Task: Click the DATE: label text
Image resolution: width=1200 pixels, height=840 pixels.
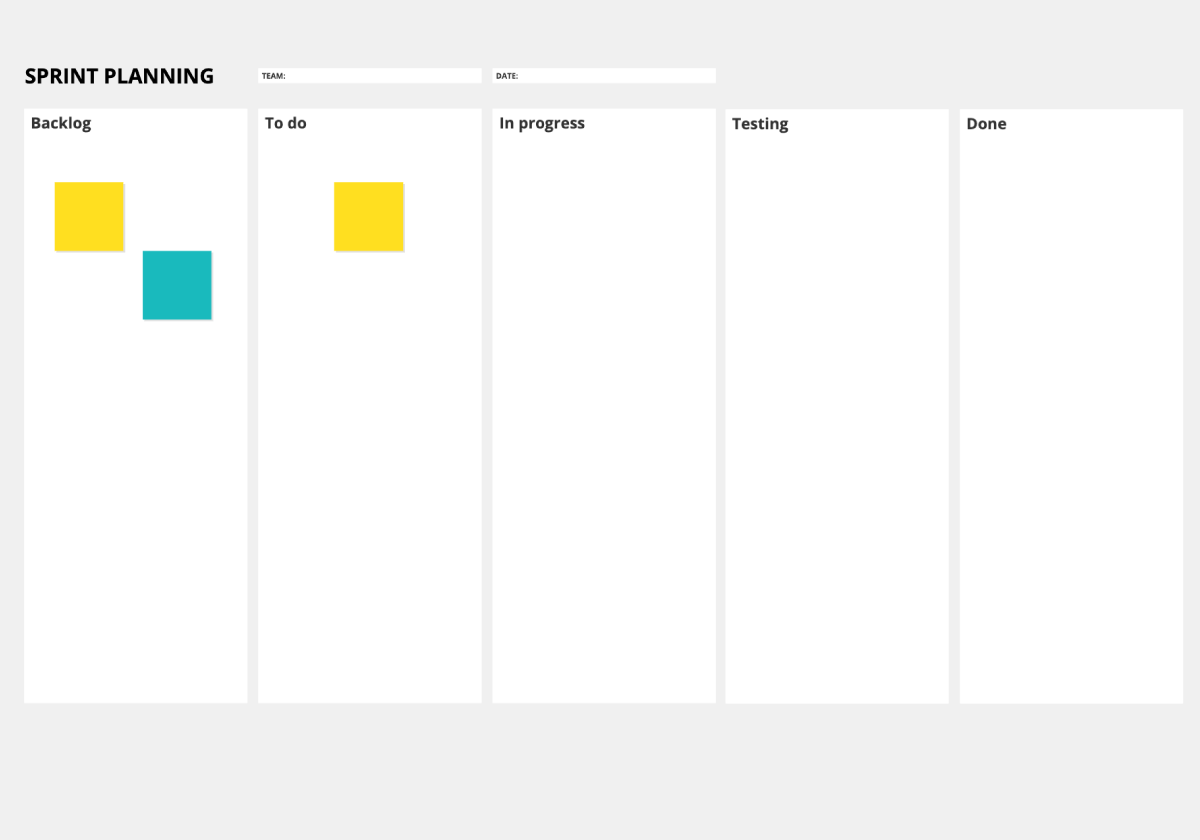Action: (507, 76)
